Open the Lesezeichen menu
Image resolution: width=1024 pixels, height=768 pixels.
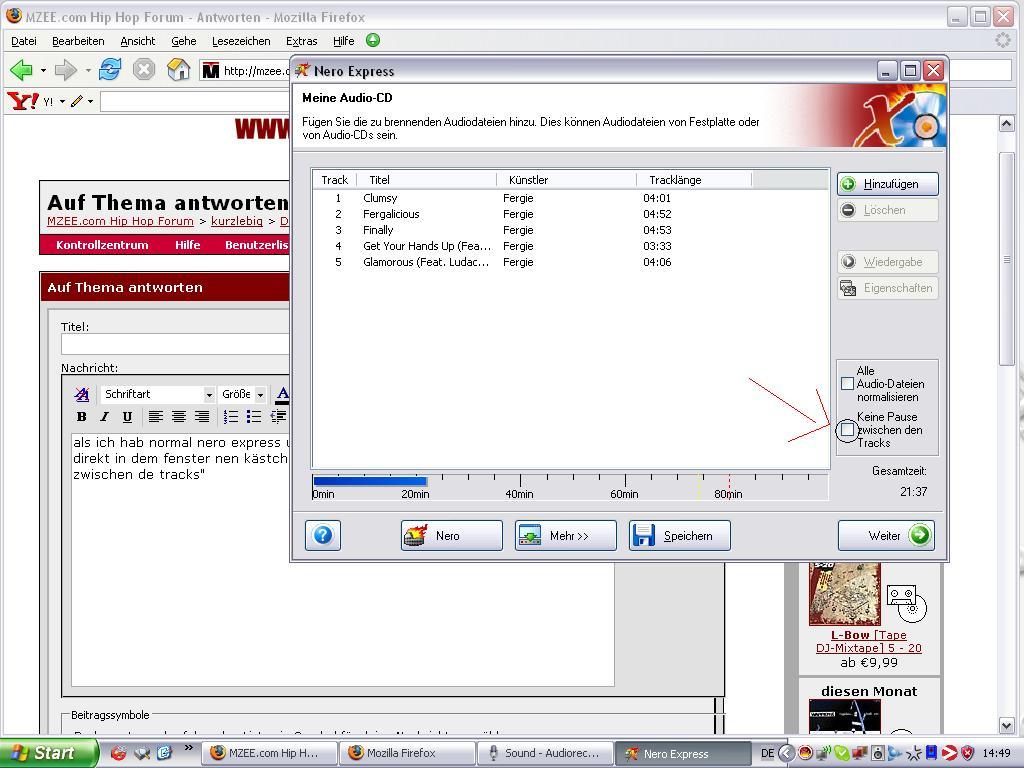[x=240, y=41]
